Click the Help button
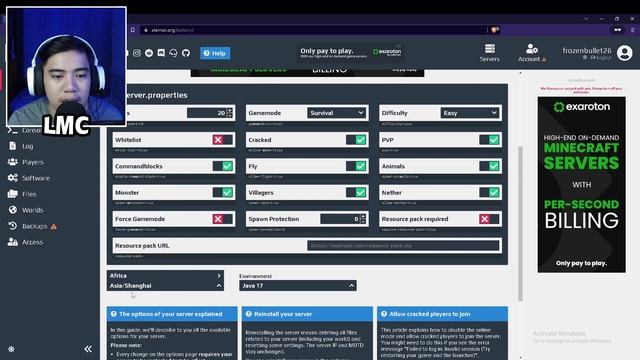 (215, 53)
